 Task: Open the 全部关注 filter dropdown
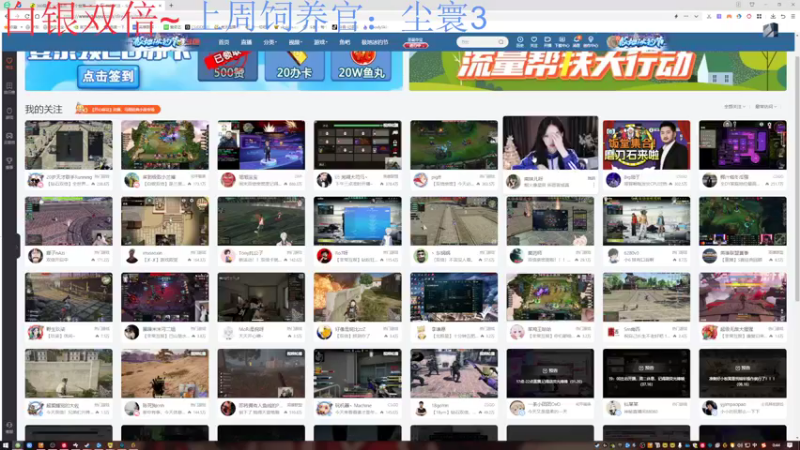coord(734,107)
